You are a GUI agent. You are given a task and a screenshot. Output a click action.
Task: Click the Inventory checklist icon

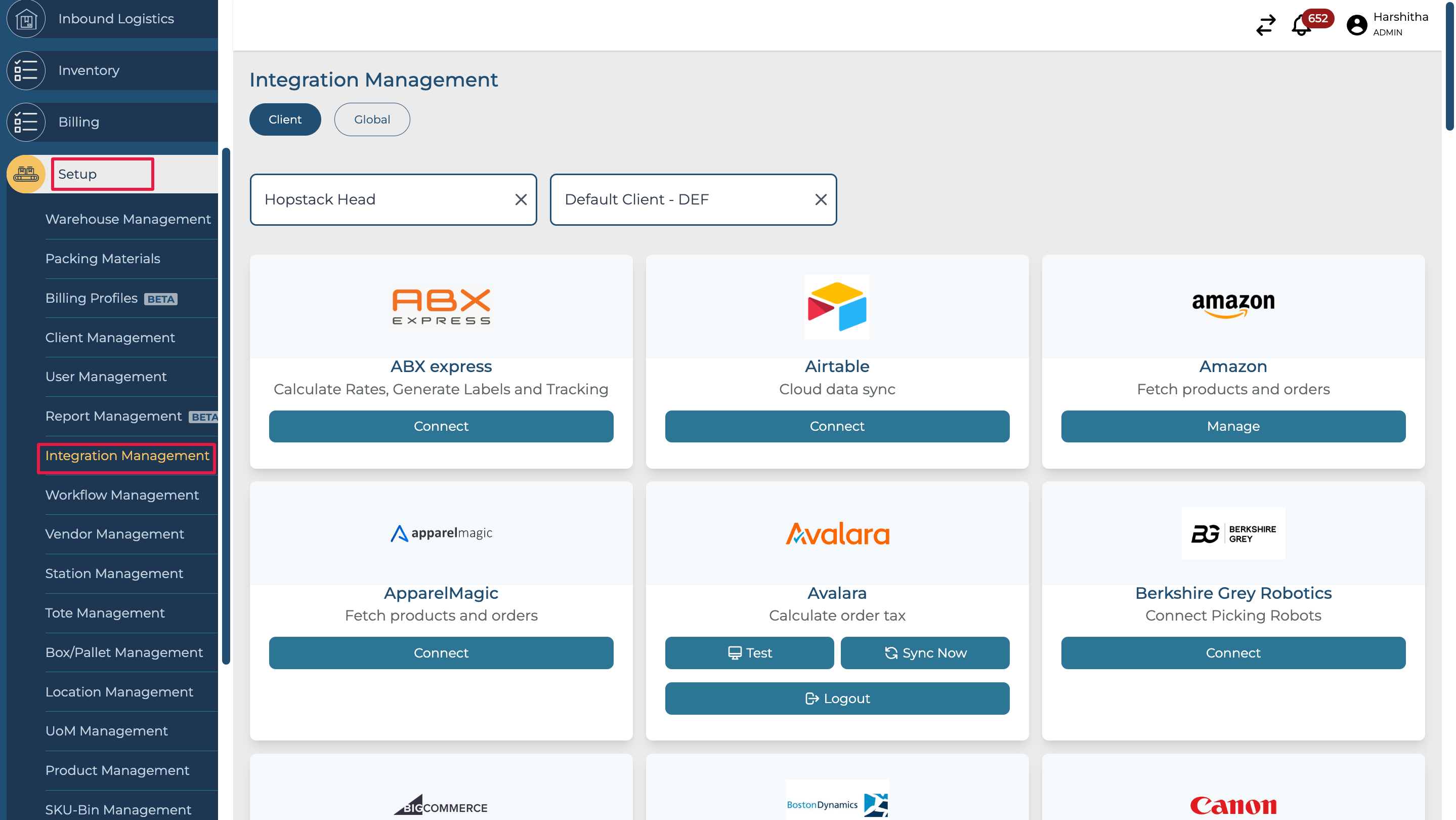[x=26, y=71]
